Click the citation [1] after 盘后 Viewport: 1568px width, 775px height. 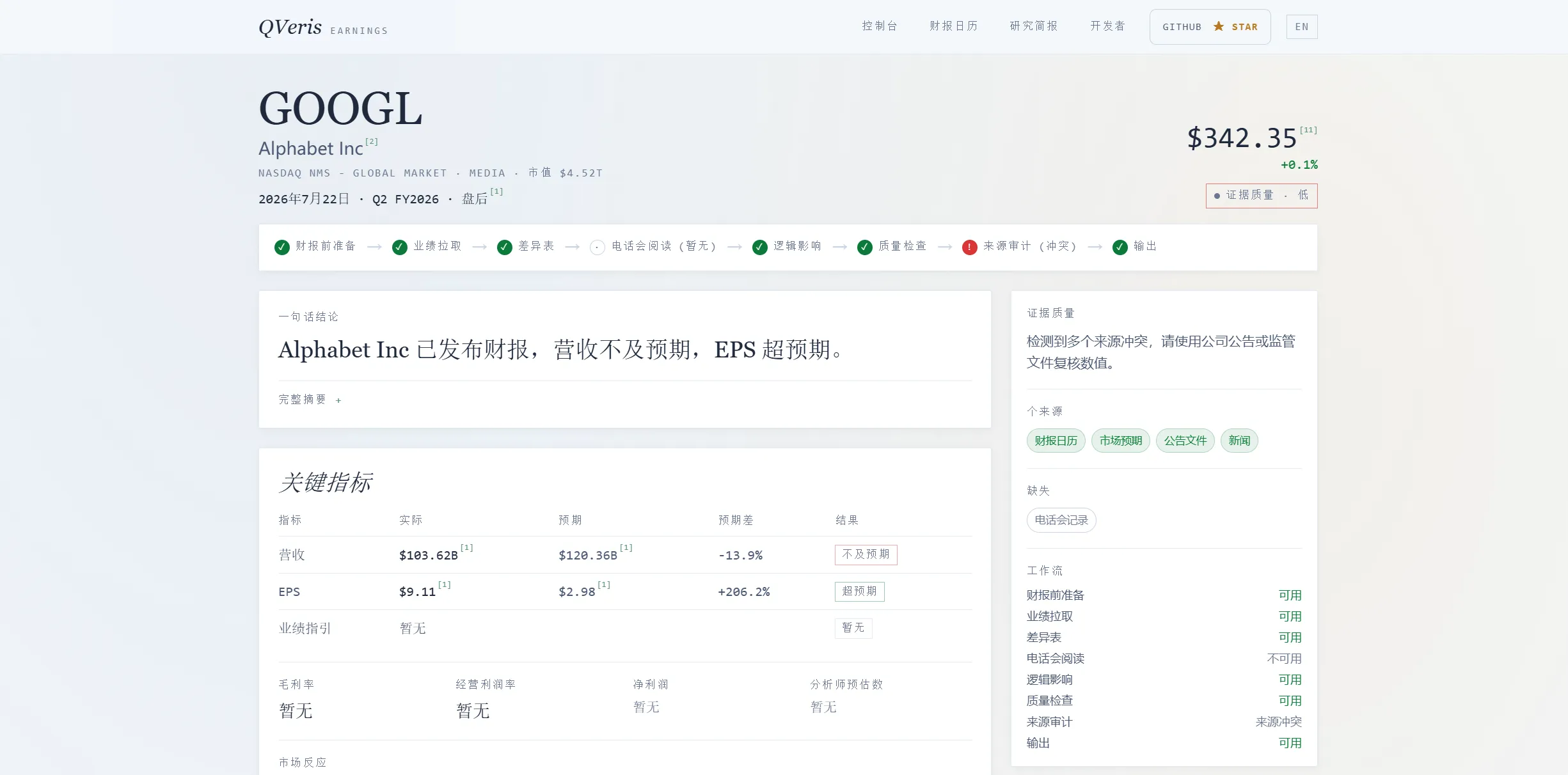(497, 191)
